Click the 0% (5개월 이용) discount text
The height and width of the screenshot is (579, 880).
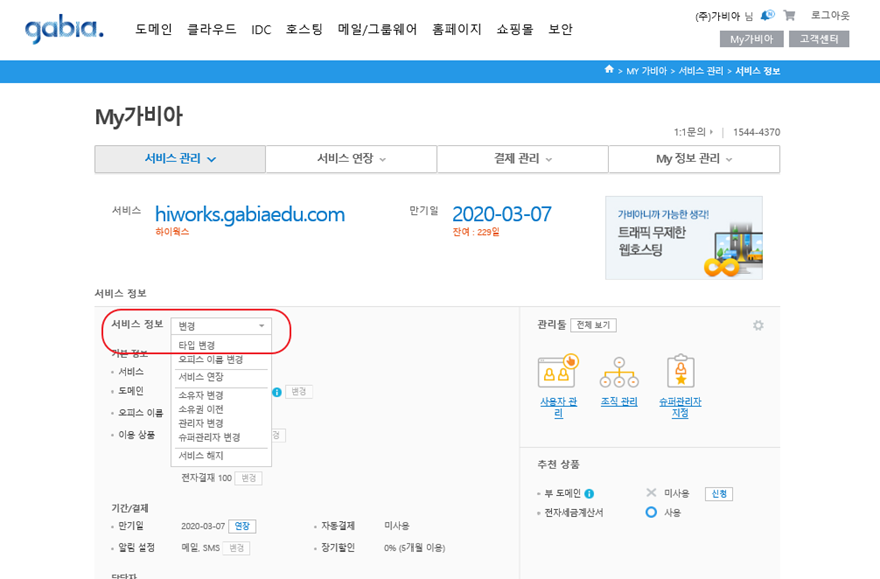click(415, 548)
